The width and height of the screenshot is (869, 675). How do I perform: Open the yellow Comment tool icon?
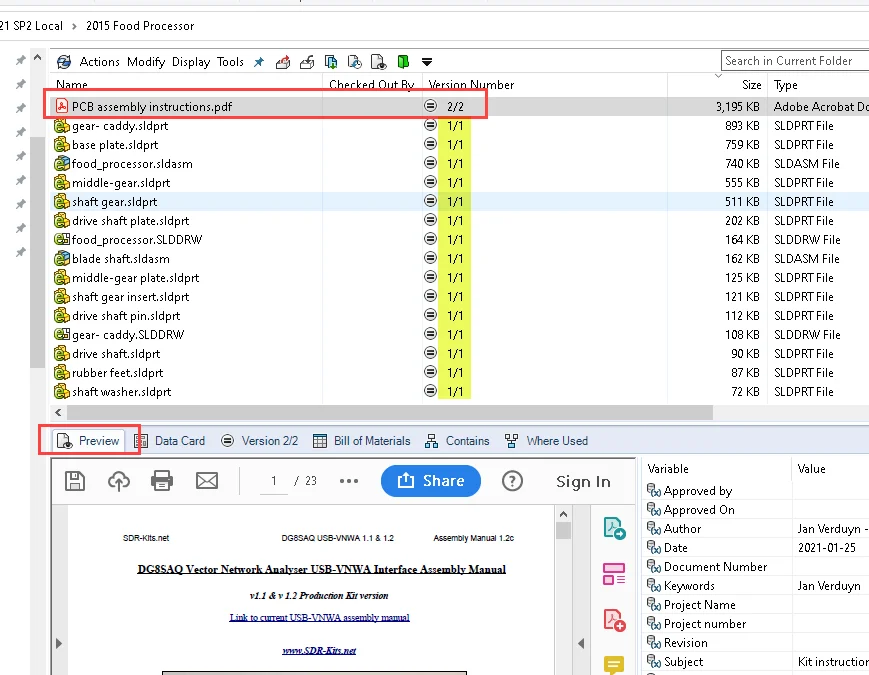pyautogui.click(x=614, y=664)
